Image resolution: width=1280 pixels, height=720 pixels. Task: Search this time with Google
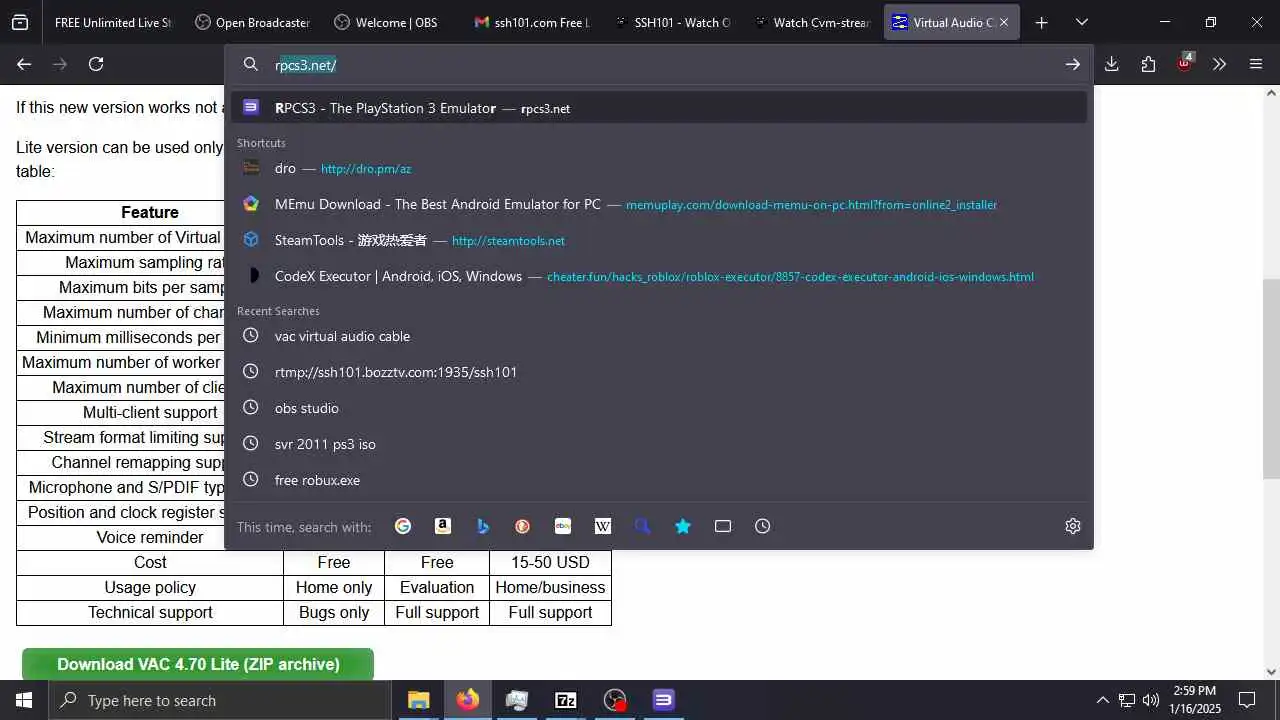(x=403, y=526)
